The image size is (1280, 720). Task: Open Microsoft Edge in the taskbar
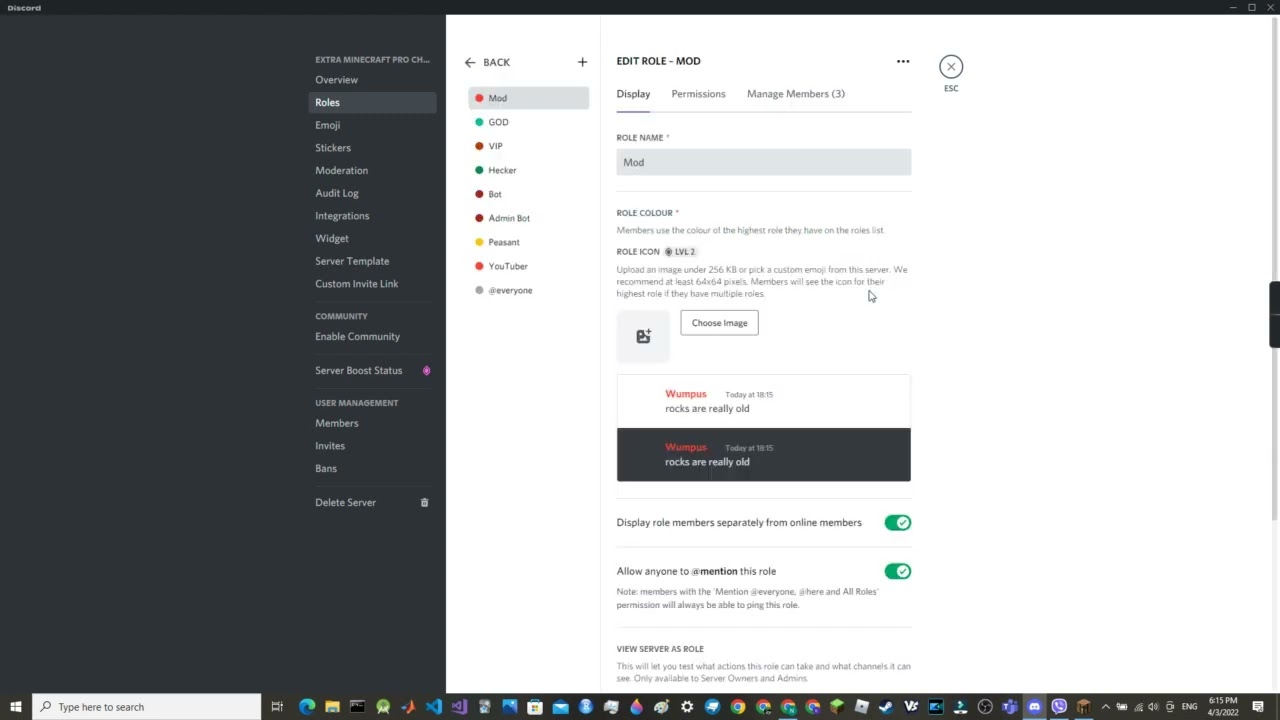(306, 707)
